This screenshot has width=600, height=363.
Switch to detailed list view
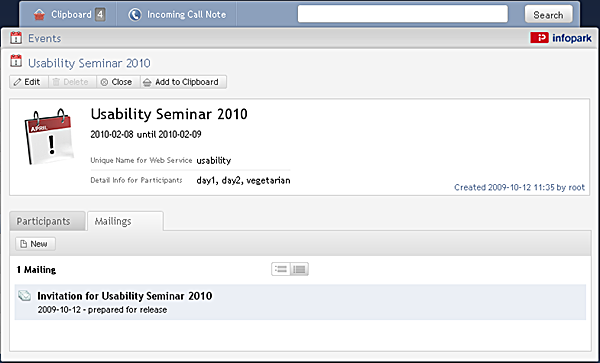(299, 269)
